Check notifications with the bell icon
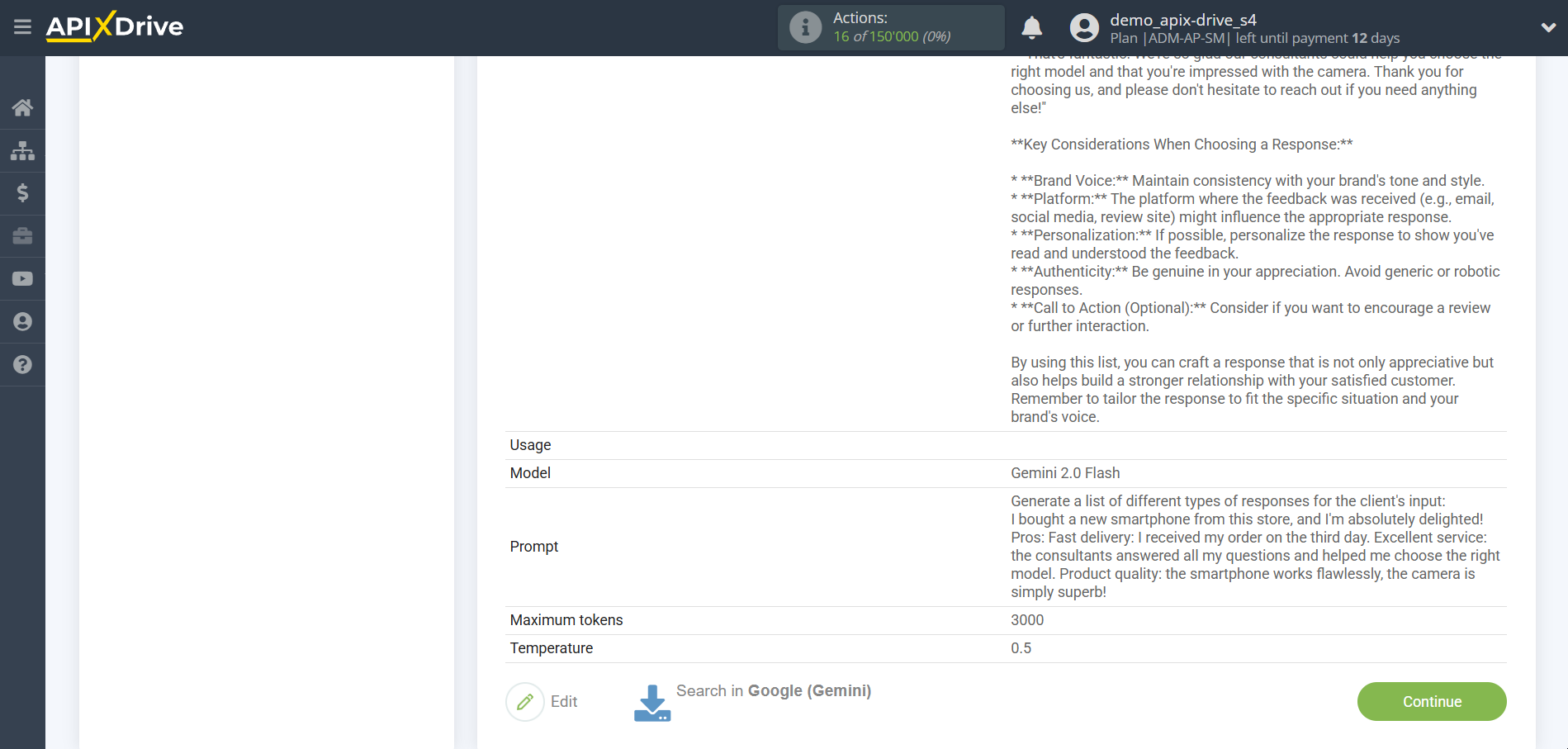Screen dimensions: 1568x749 (1031, 27)
